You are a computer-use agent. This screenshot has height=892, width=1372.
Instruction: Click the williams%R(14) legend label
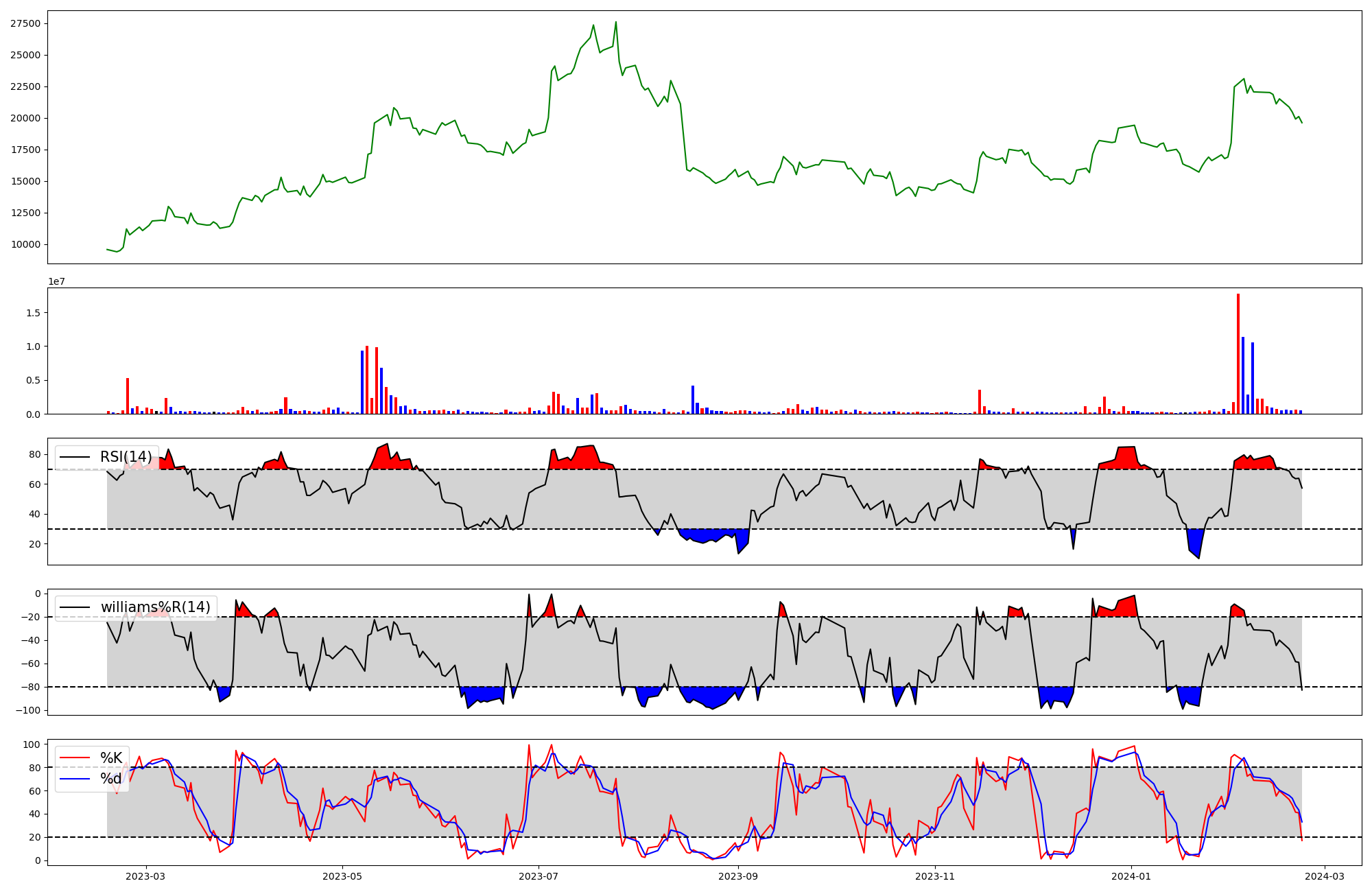pyautogui.click(x=155, y=607)
